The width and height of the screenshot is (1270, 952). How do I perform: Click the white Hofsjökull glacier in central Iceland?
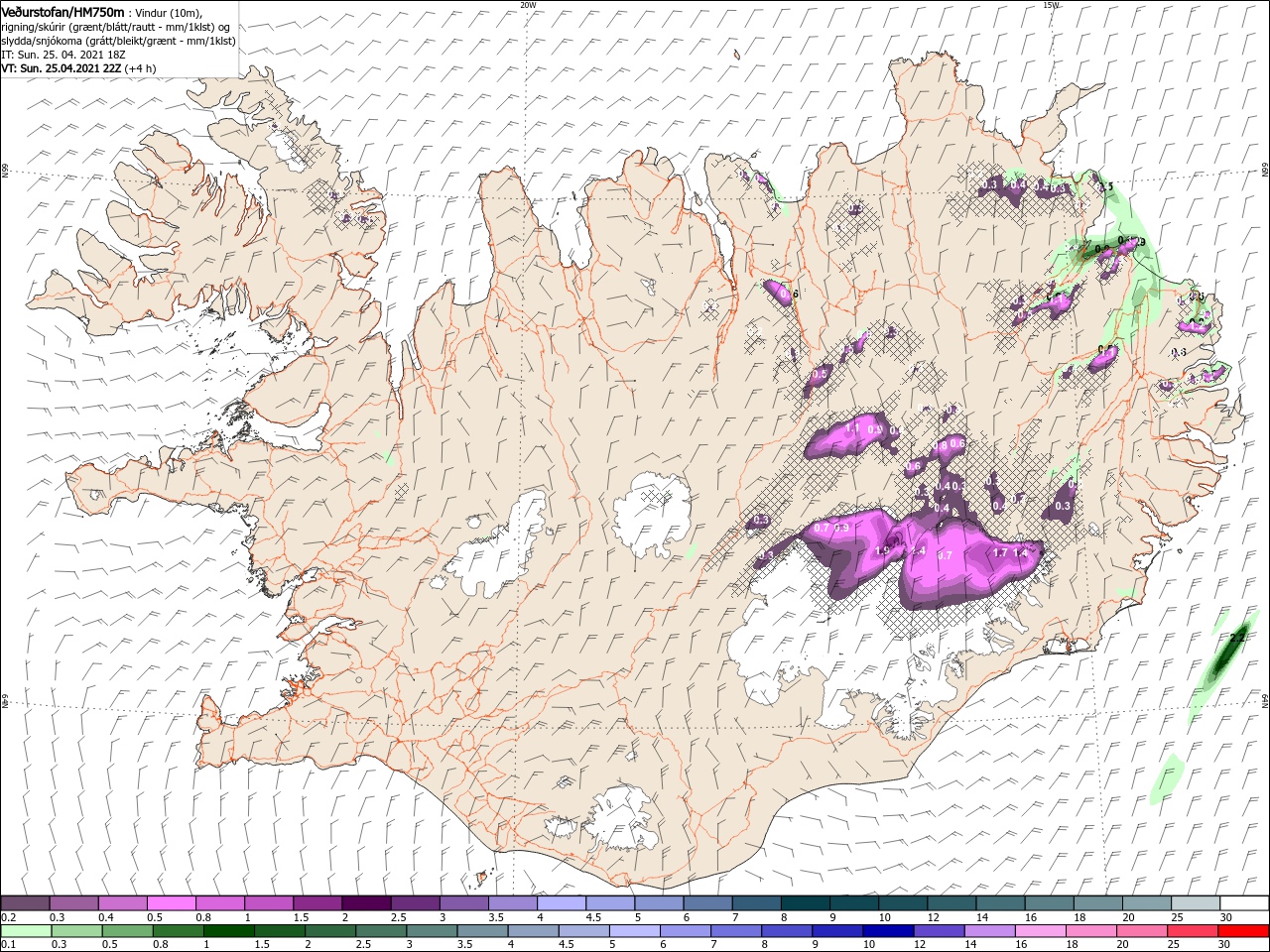(653, 514)
